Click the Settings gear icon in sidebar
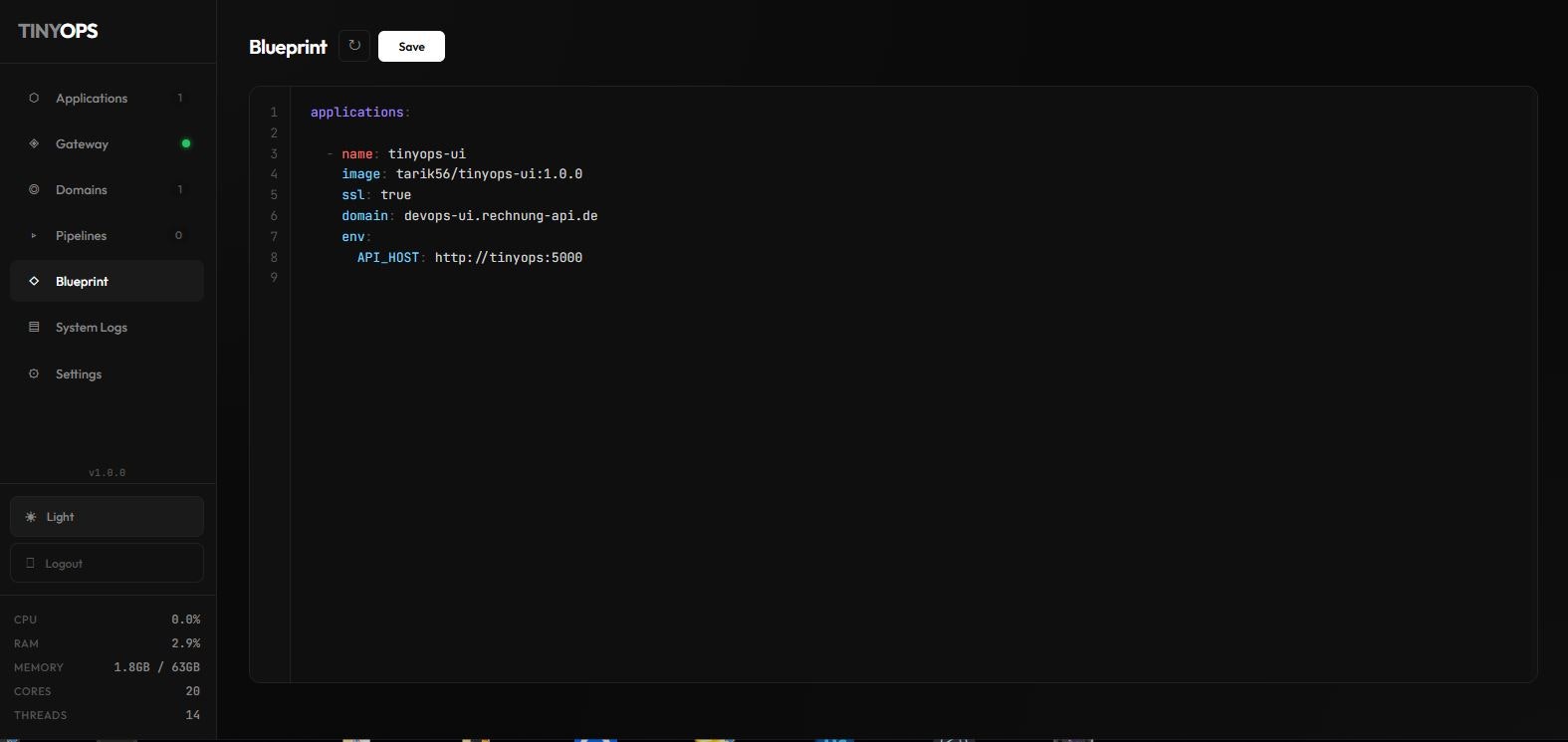The height and width of the screenshot is (742, 1568). click(34, 373)
